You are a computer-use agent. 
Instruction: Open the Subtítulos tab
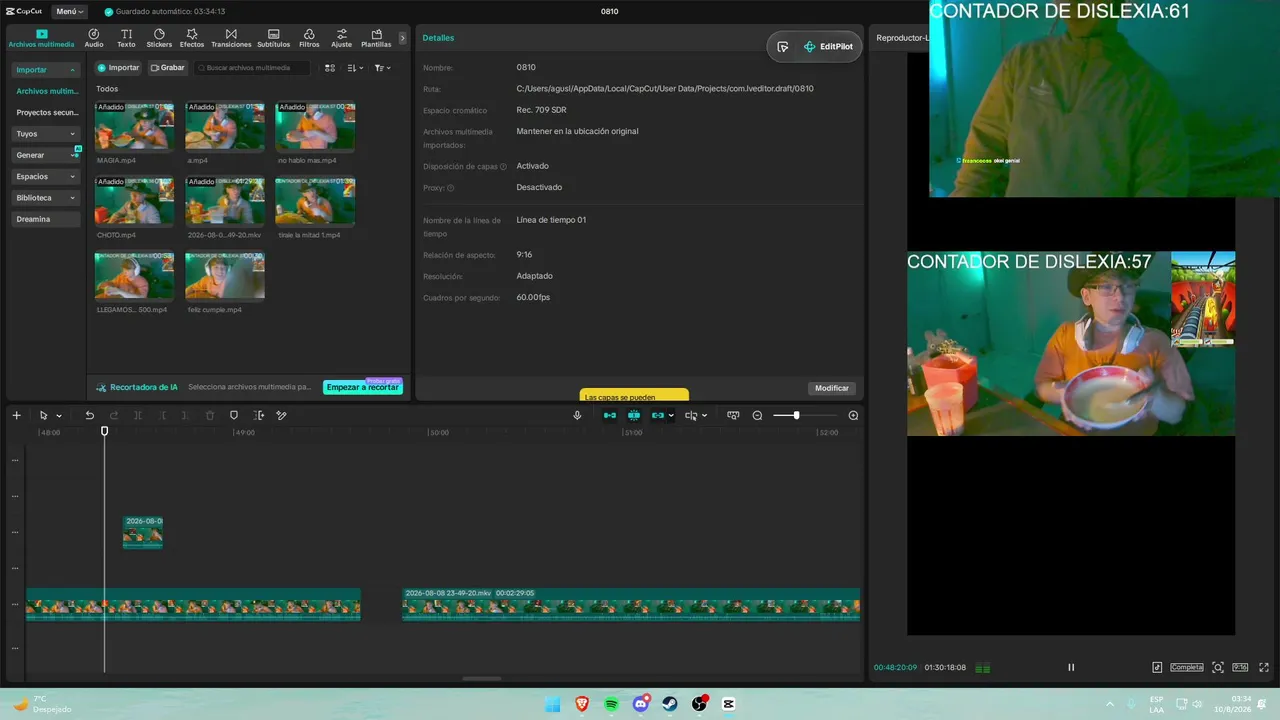click(274, 38)
